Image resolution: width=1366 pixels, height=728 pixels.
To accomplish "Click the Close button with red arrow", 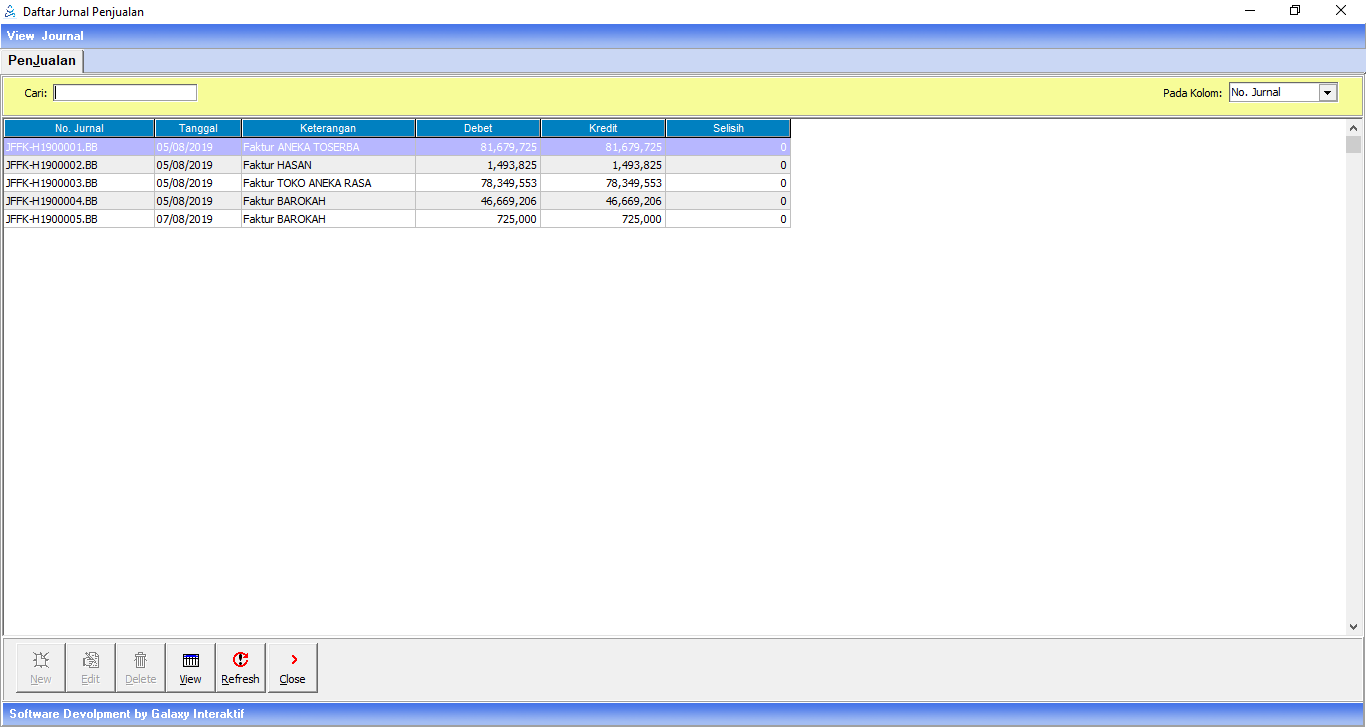I will point(292,668).
